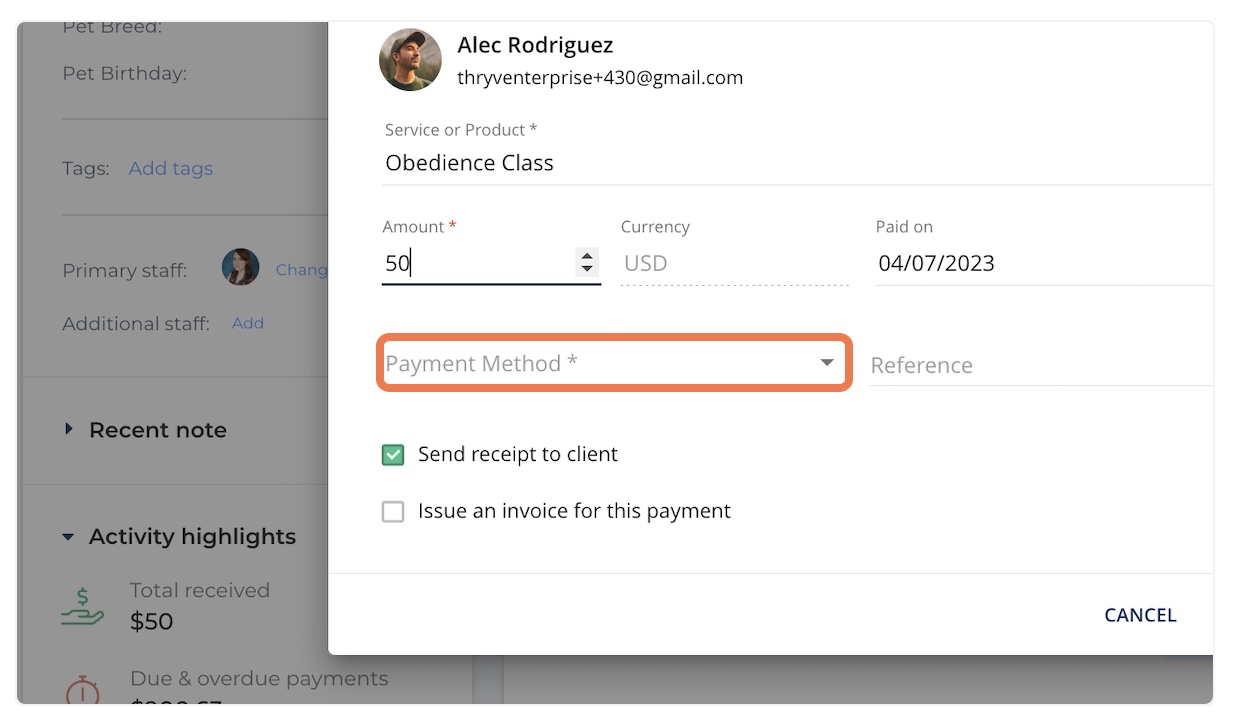Image resolution: width=1242 pixels, height=720 pixels.
Task: Uncheck Send receipt to client
Action: click(393, 455)
